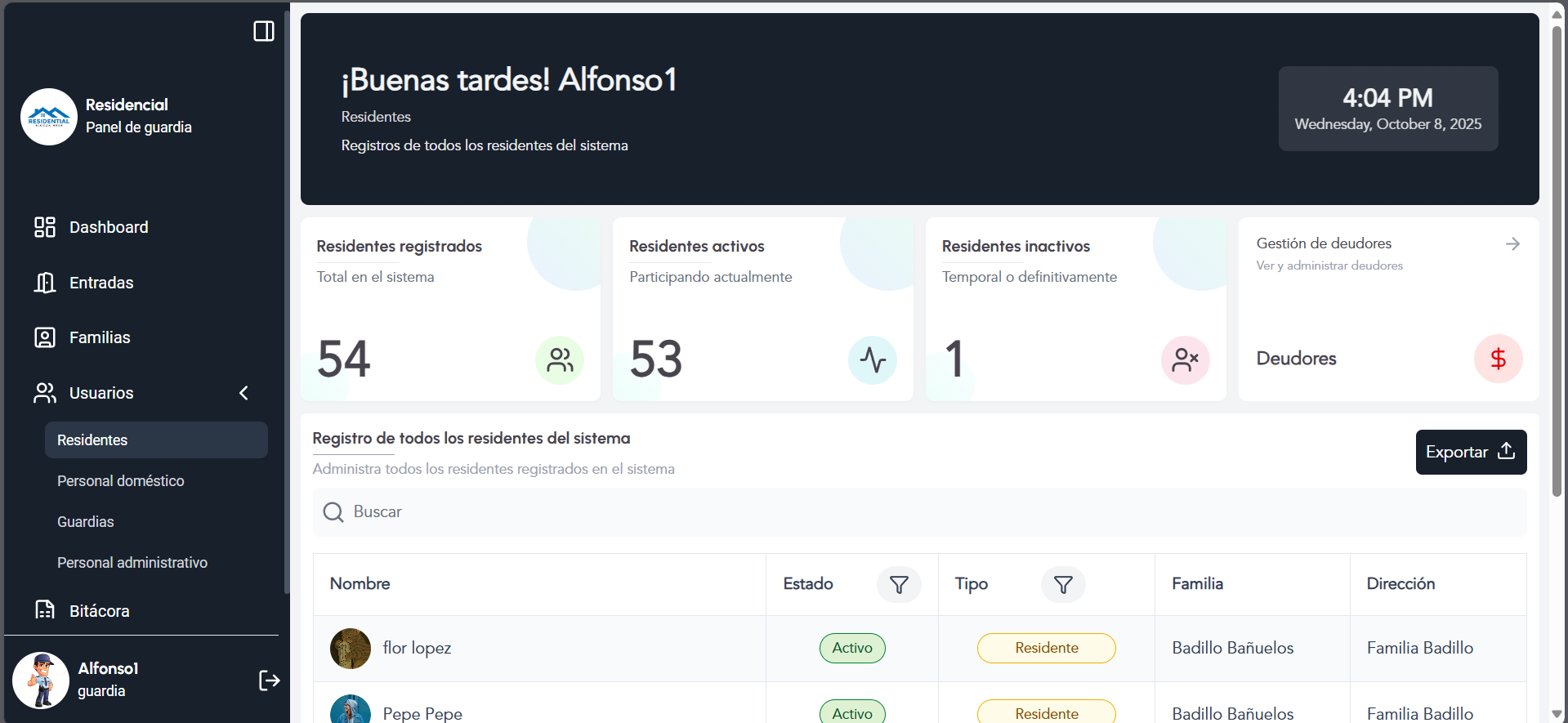Open the Gestión de deudores card link
This screenshot has width=1568, height=723.
click(x=1389, y=309)
